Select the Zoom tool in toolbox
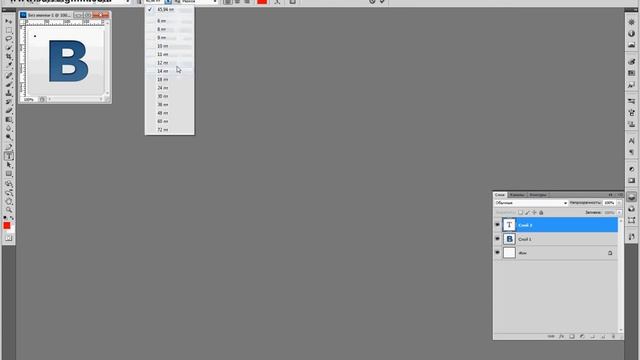 point(9,209)
